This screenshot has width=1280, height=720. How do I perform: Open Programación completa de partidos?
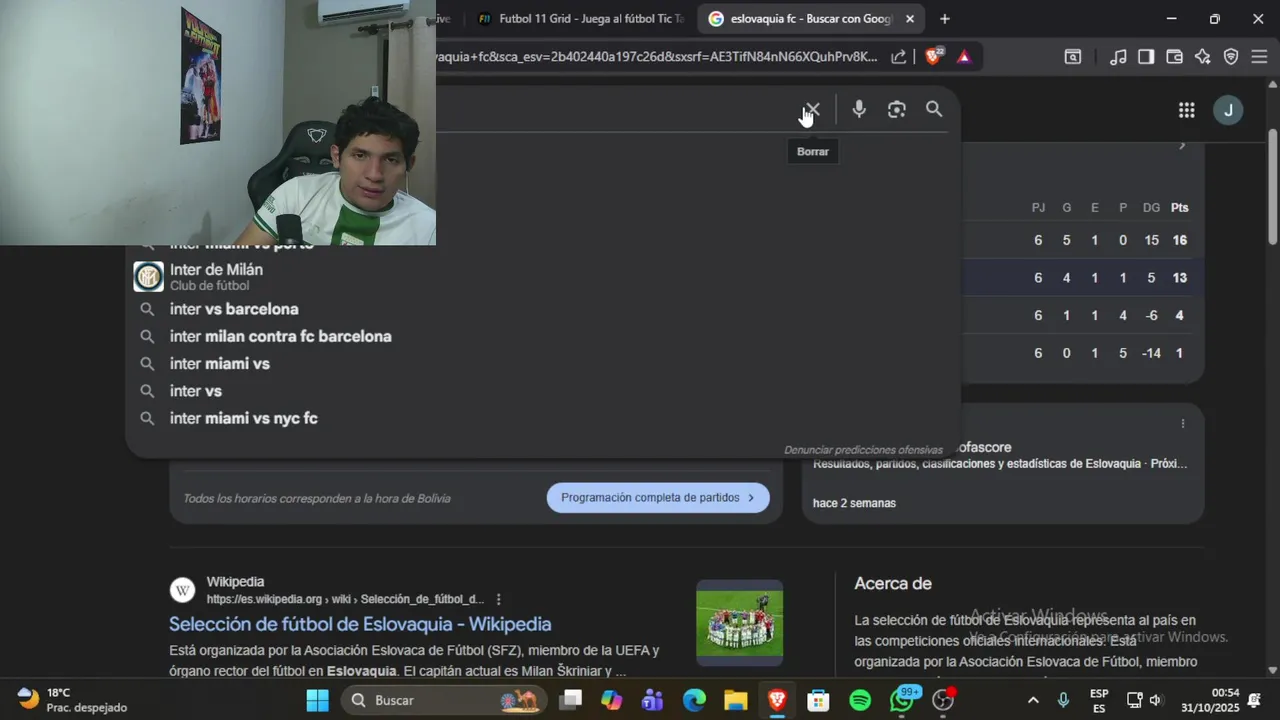pyautogui.click(x=658, y=497)
